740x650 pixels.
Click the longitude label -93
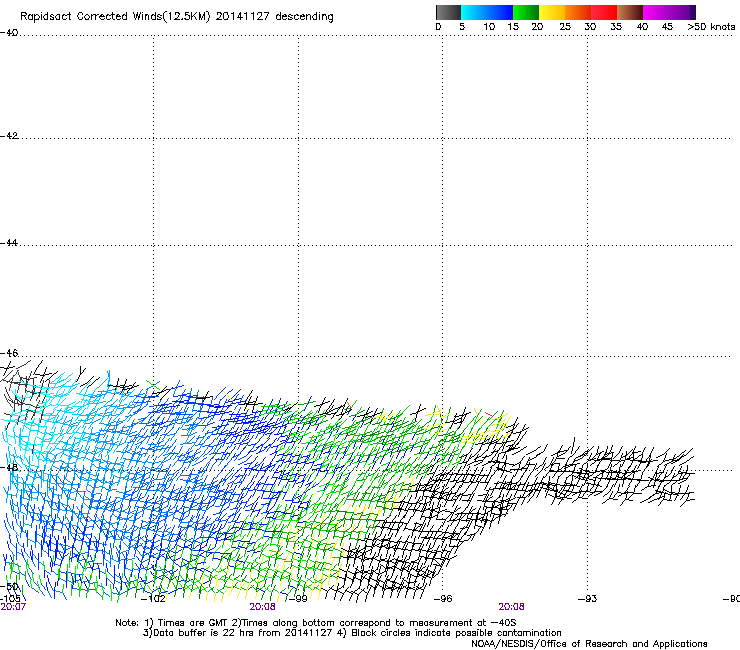coord(588,599)
